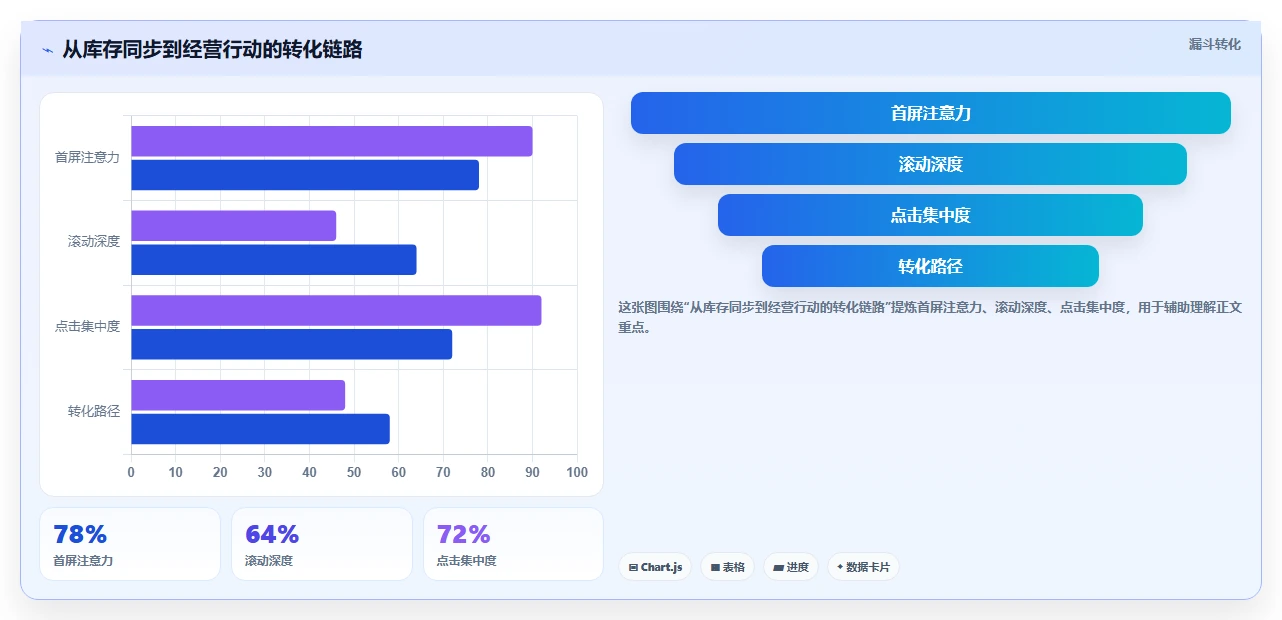
Task: Select the 转化路径 funnel stage
Action: (x=930, y=266)
